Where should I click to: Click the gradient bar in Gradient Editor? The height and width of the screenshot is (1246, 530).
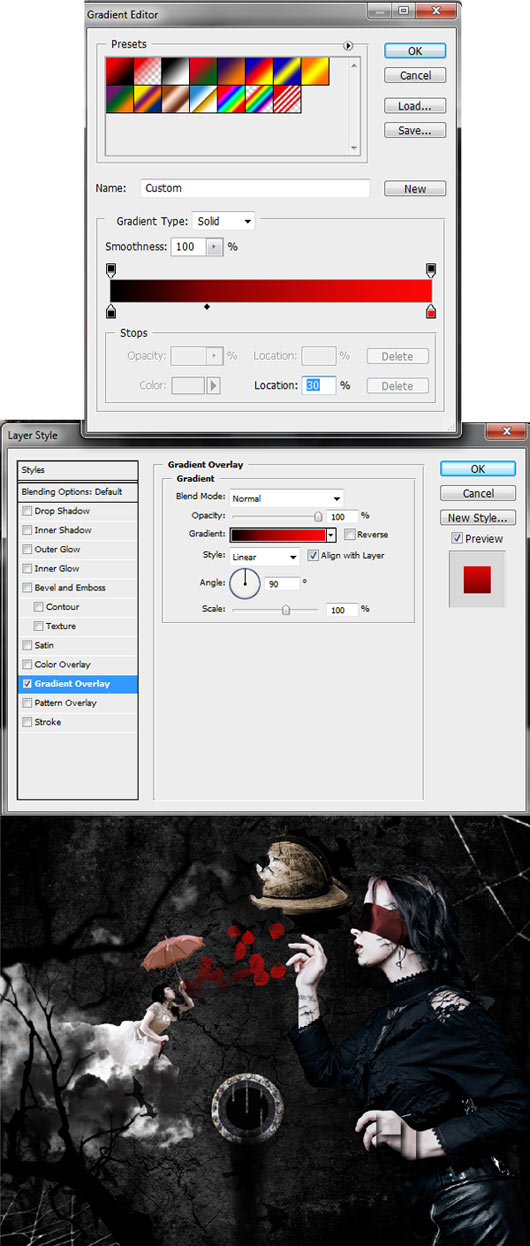coord(271,291)
